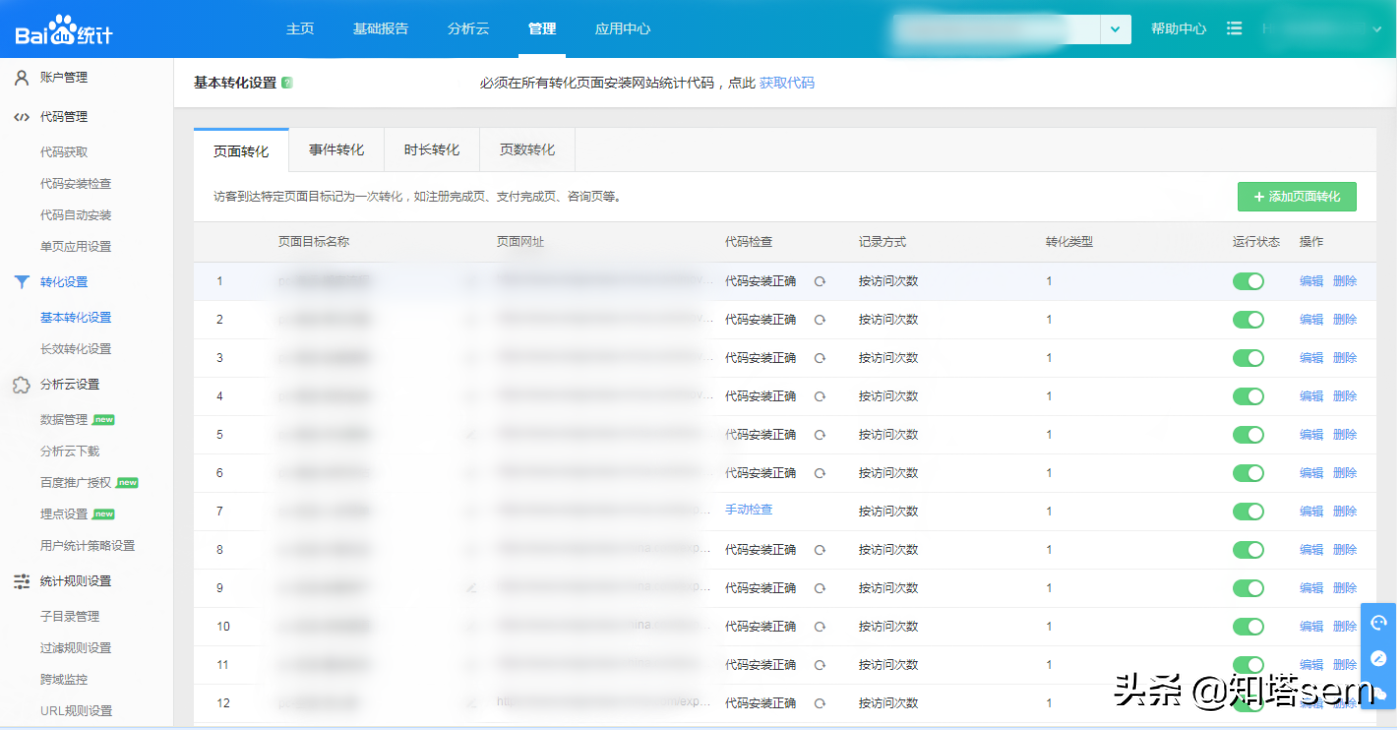
Task: Toggle the run status for row 1
Action: (1248, 282)
